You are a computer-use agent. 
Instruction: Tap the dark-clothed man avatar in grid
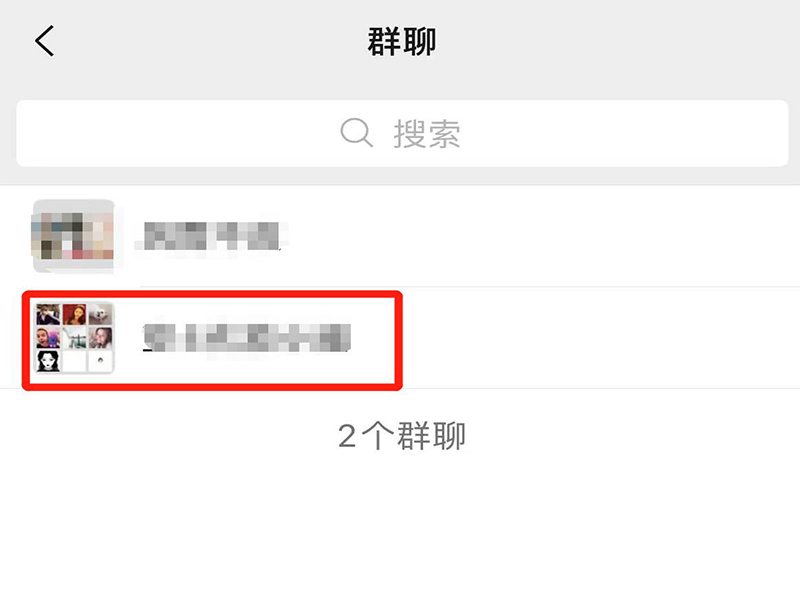point(48,314)
